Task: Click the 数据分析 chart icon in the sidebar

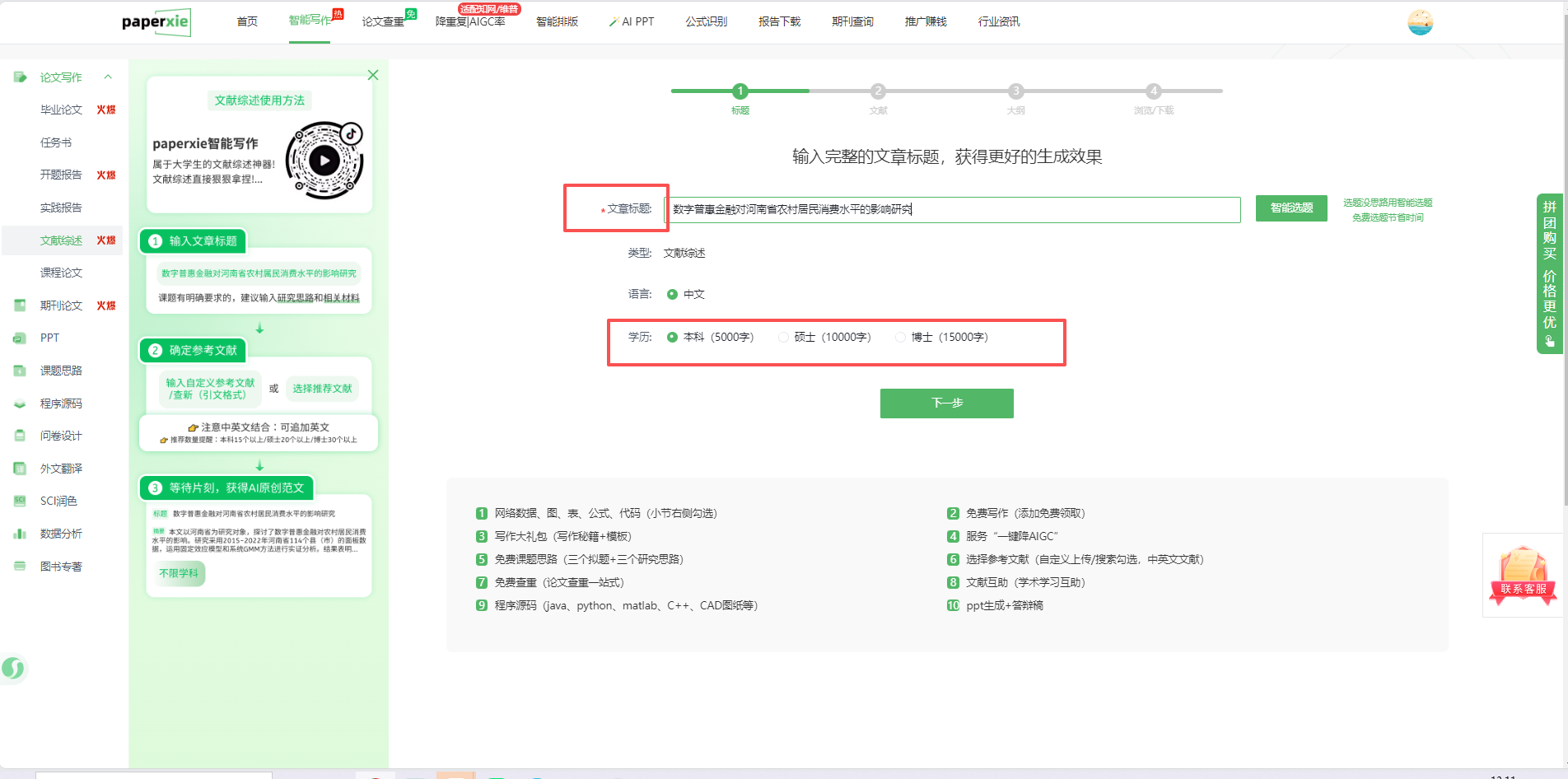Action: coord(20,534)
